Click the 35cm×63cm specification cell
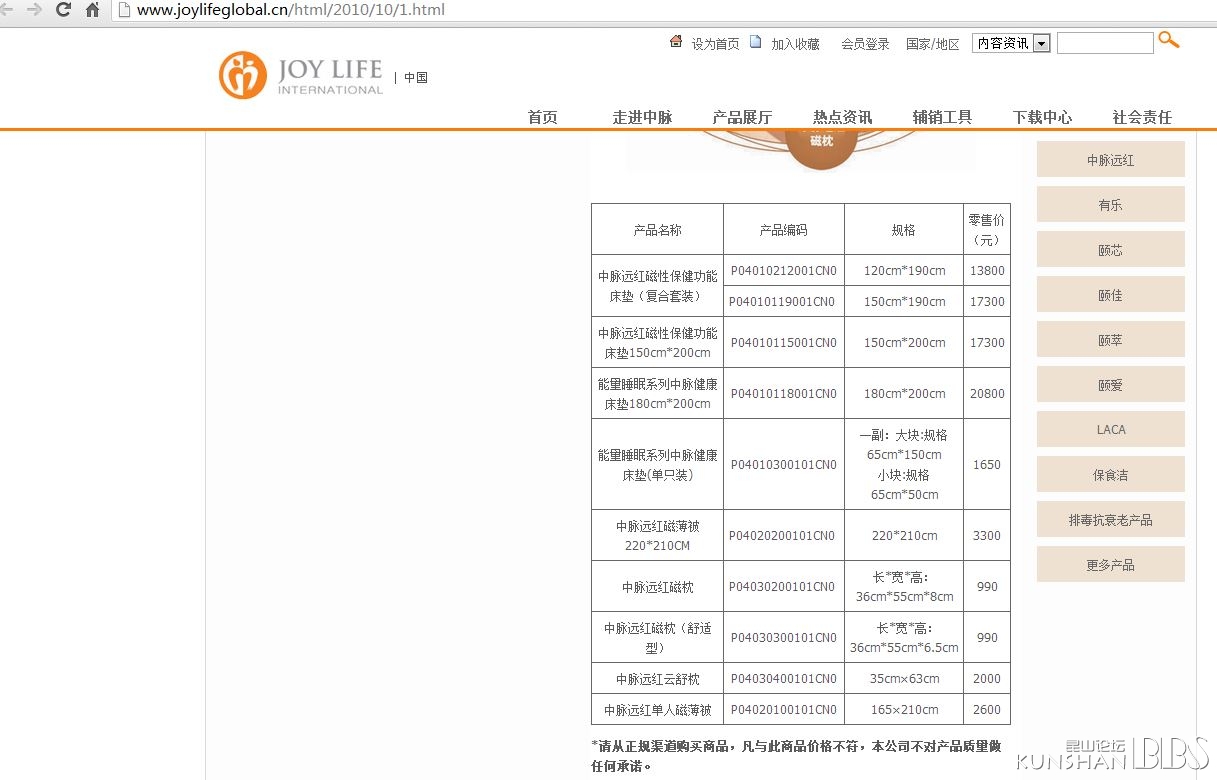The height and width of the screenshot is (780, 1217). tap(904, 679)
